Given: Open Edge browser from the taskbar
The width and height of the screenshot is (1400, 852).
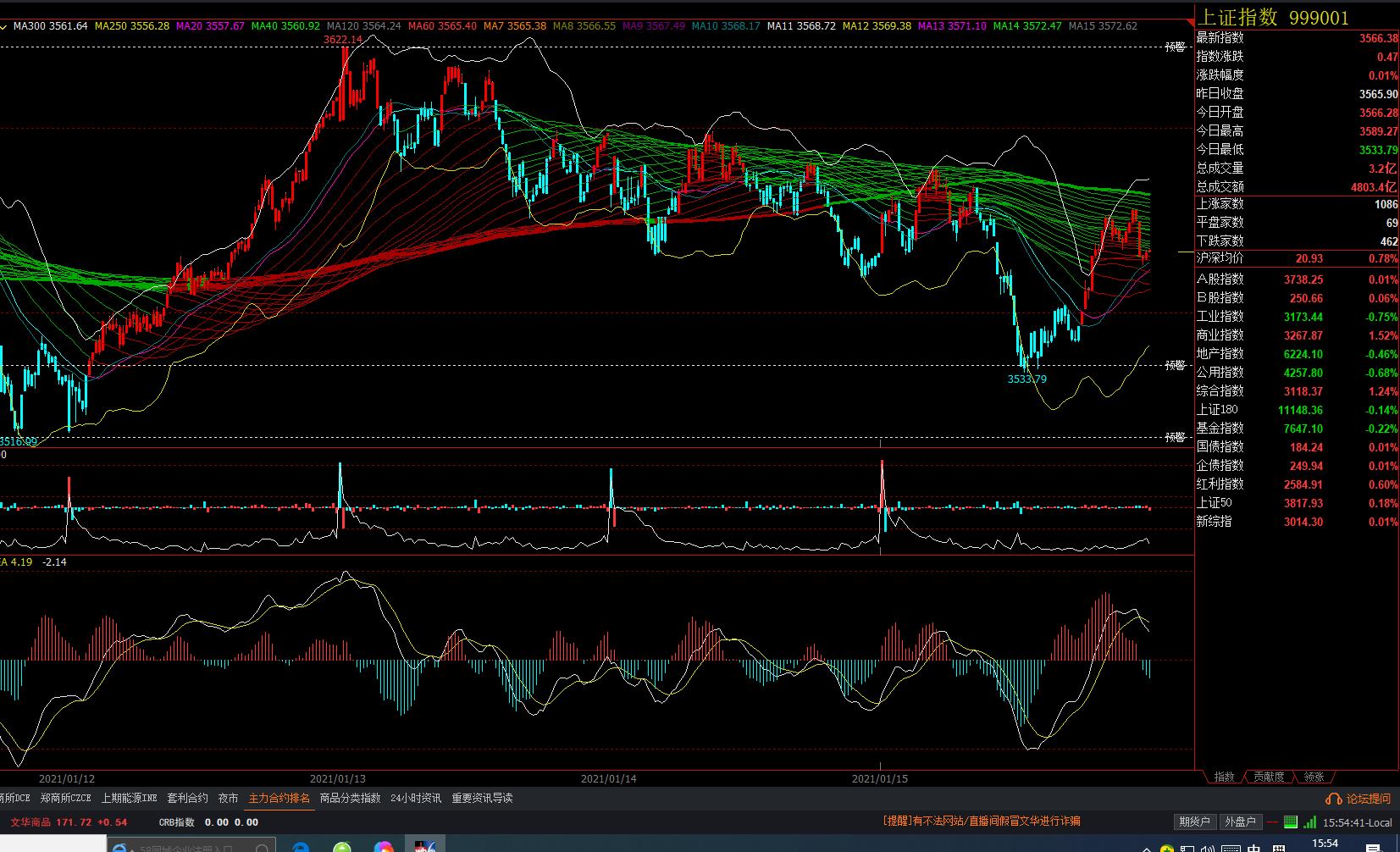Looking at the screenshot, I should [x=300, y=847].
